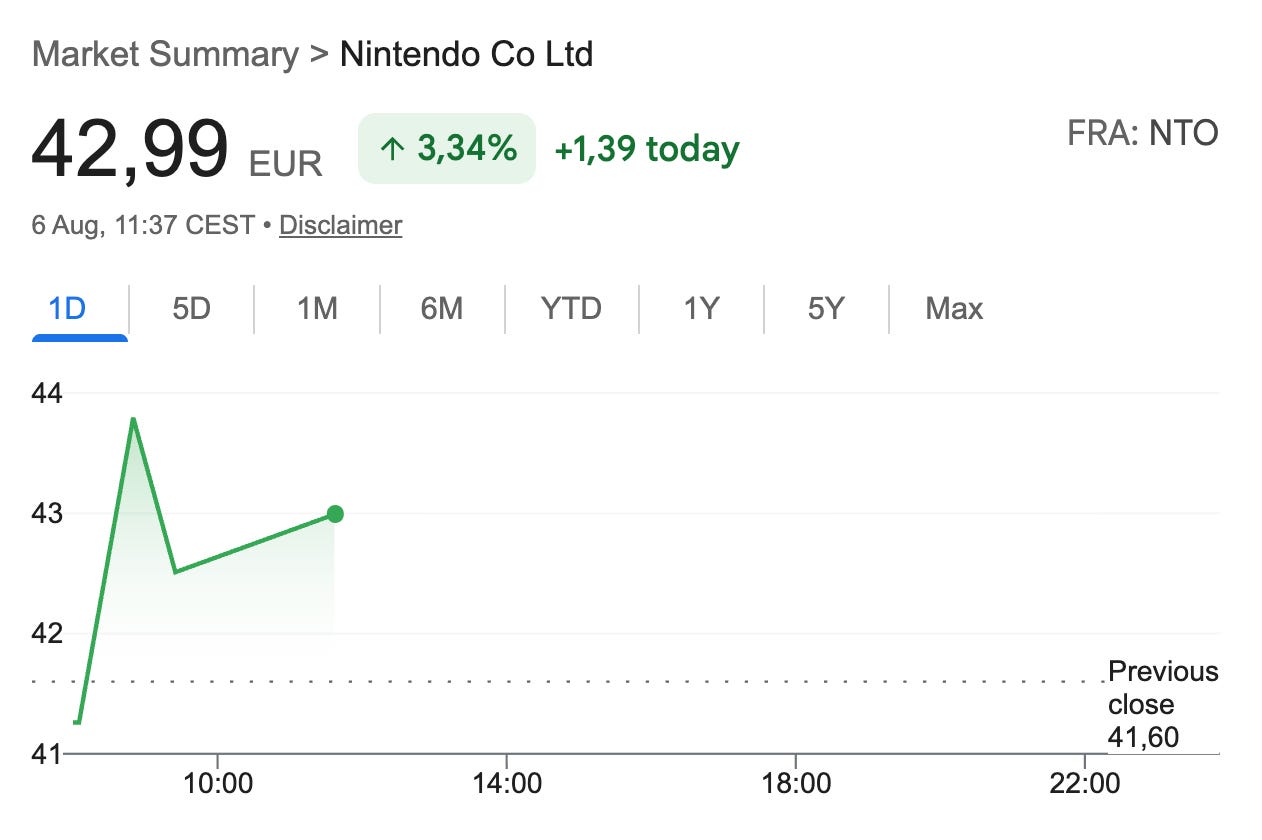The height and width of the screenshot is (840, 1262).
Task: Show the 6M price history
Action: coord(442,308)
